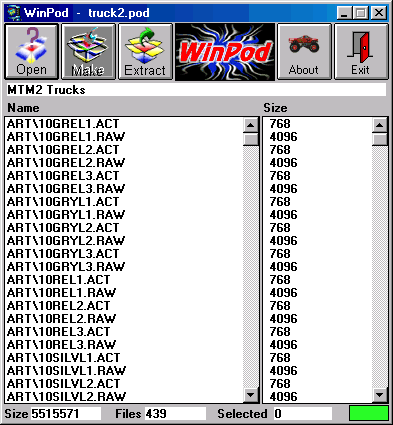The width and height of the screenshot is (393, 425).
Task: Click the WinPod logo banner
Action: [225, 52]
